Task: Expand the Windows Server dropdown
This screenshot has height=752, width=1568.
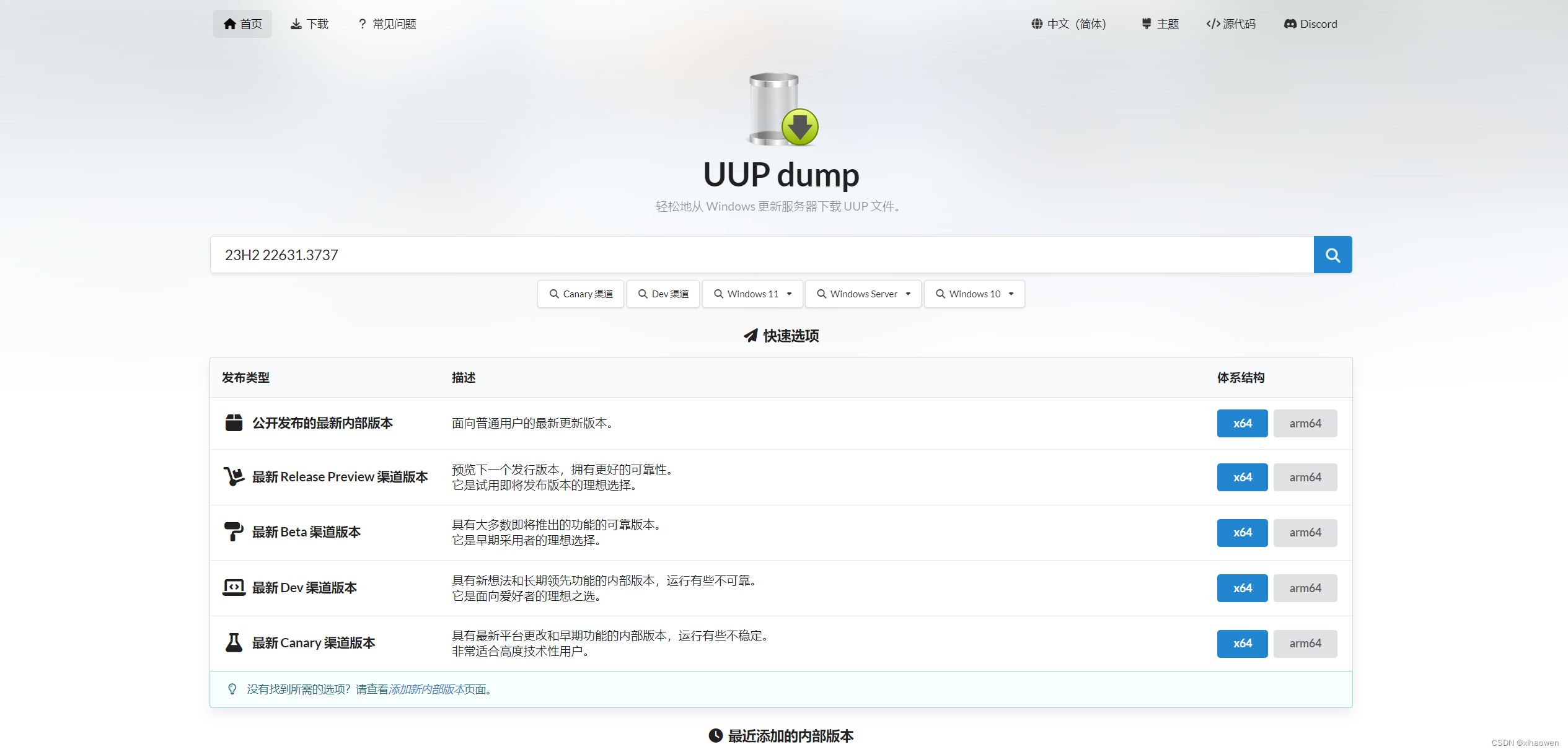Action: click(x=863, y=294)
